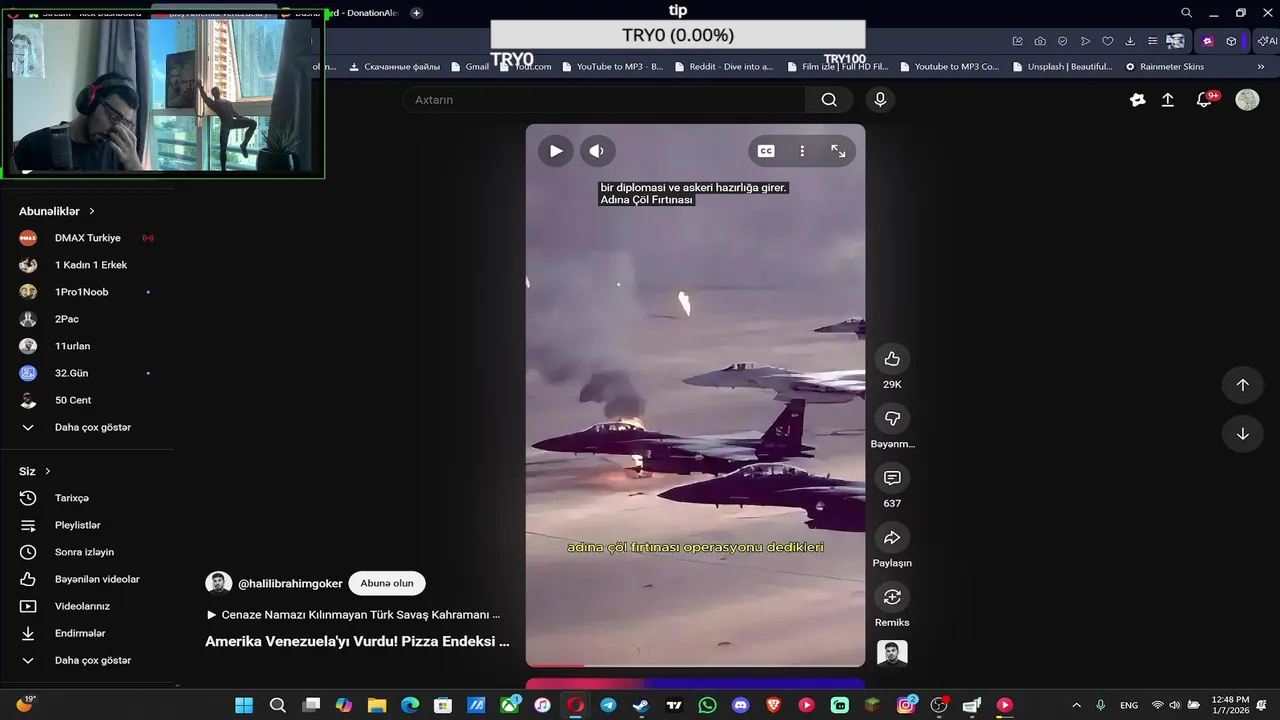Open the Reddit - Dive into bookmark

[724, 67]
